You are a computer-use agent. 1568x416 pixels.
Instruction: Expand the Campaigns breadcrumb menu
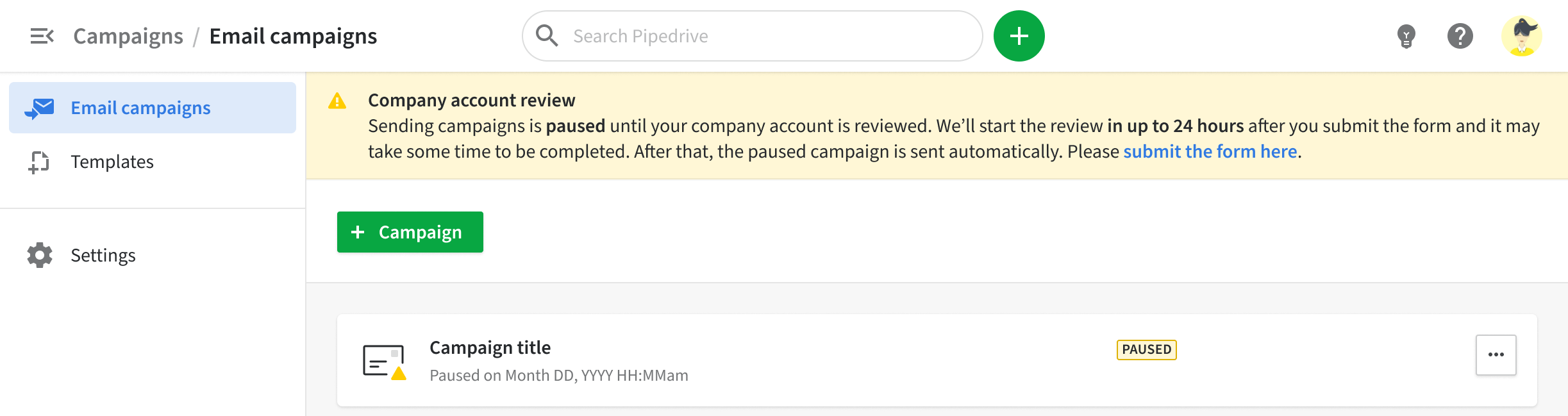[128, 36]
